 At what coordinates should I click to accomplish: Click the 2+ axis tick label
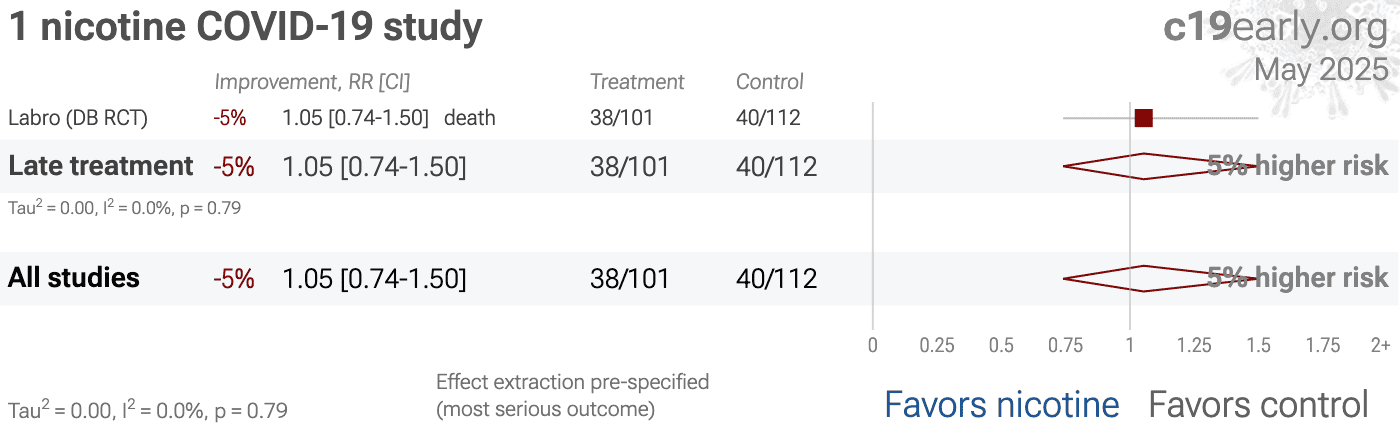[1380, 345]
